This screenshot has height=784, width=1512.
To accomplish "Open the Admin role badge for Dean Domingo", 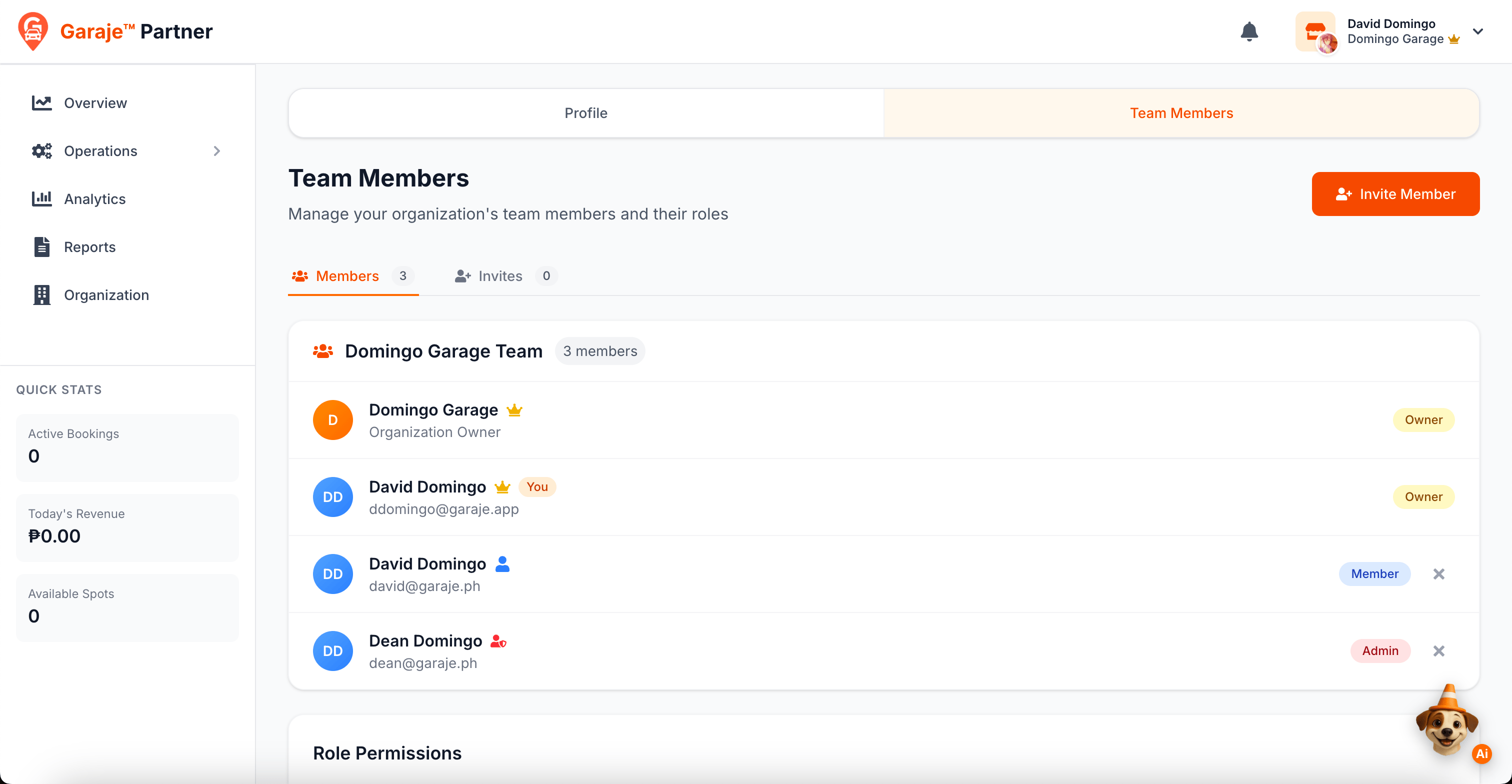I will (1380, 650).
